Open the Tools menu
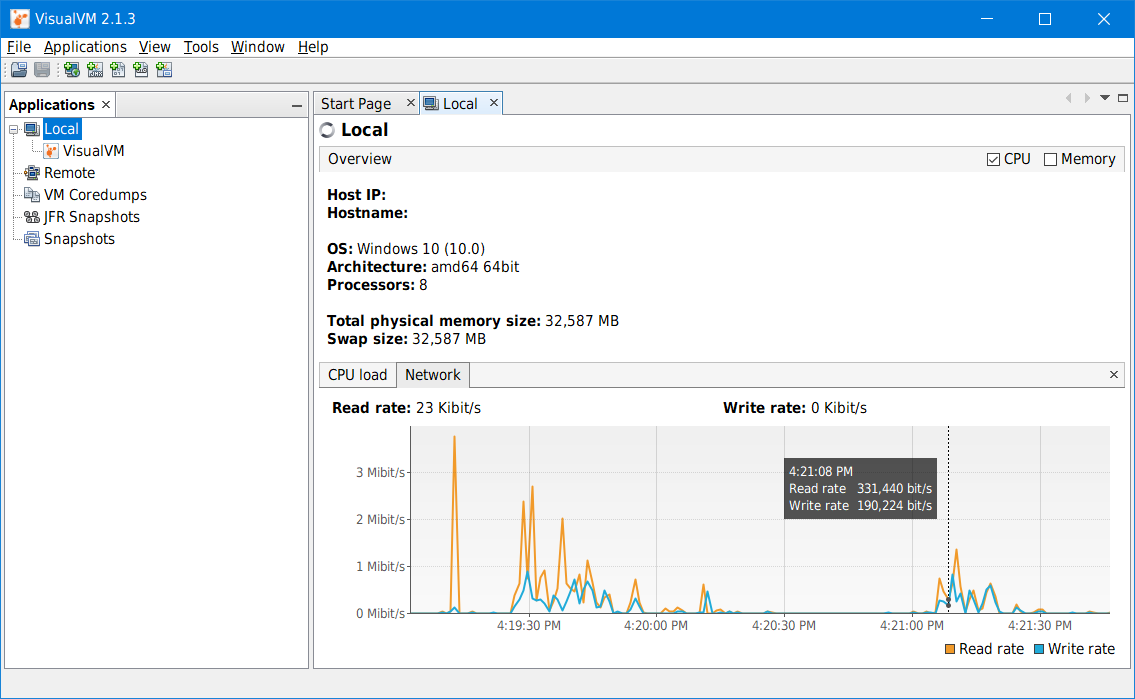Viewport: 1135px width, 699px height. [x=201, y=47]
